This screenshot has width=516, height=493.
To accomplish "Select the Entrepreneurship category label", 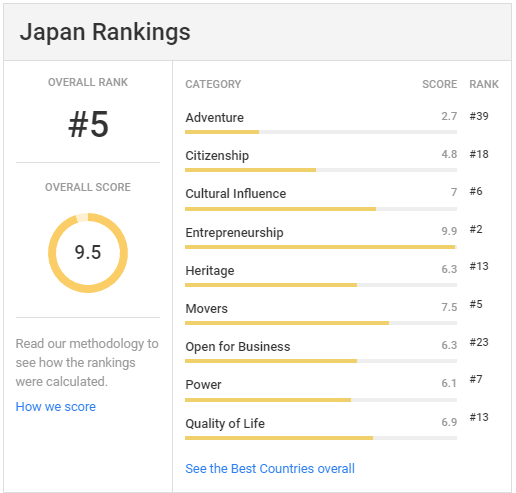I will tap(234, 232).
